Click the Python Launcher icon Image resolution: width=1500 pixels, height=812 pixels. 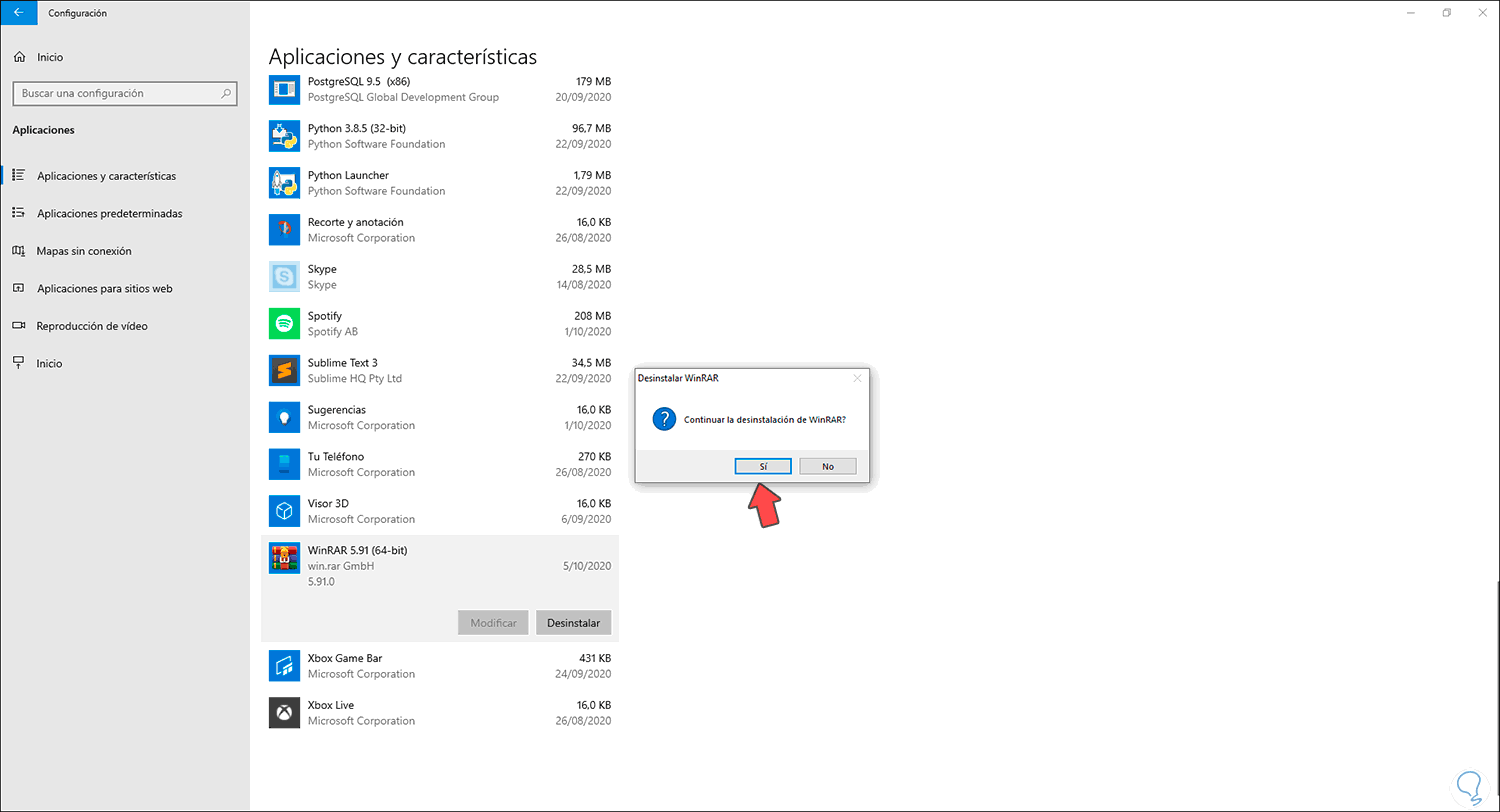[285, 183]
